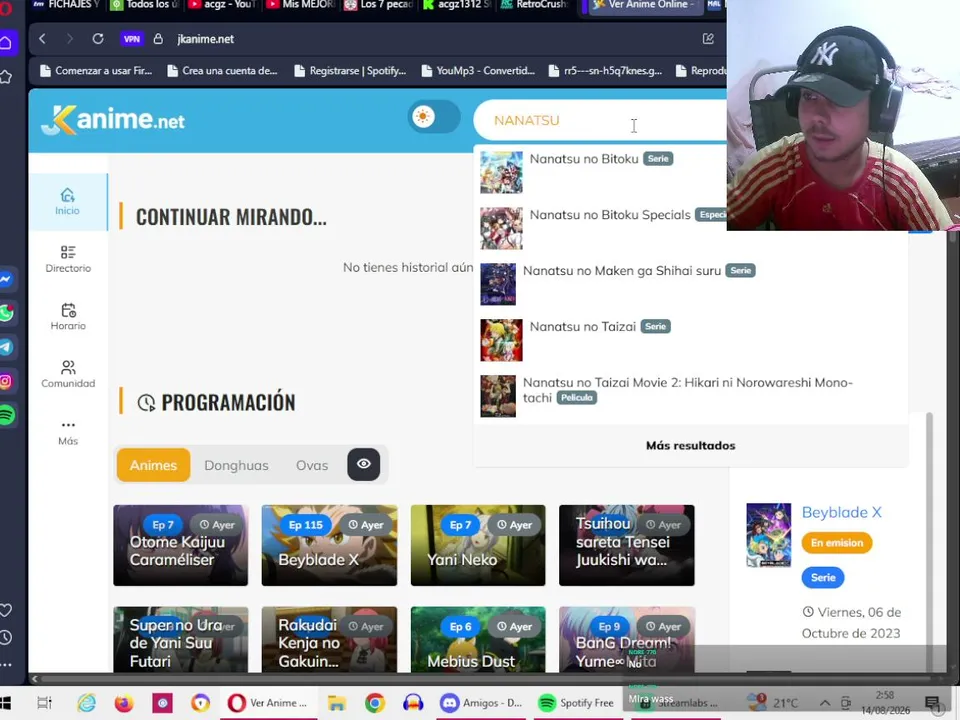This screenshot has height=720, width=960.
Task: Click the VPN badge in address bar
Action: tap(132, 39)
